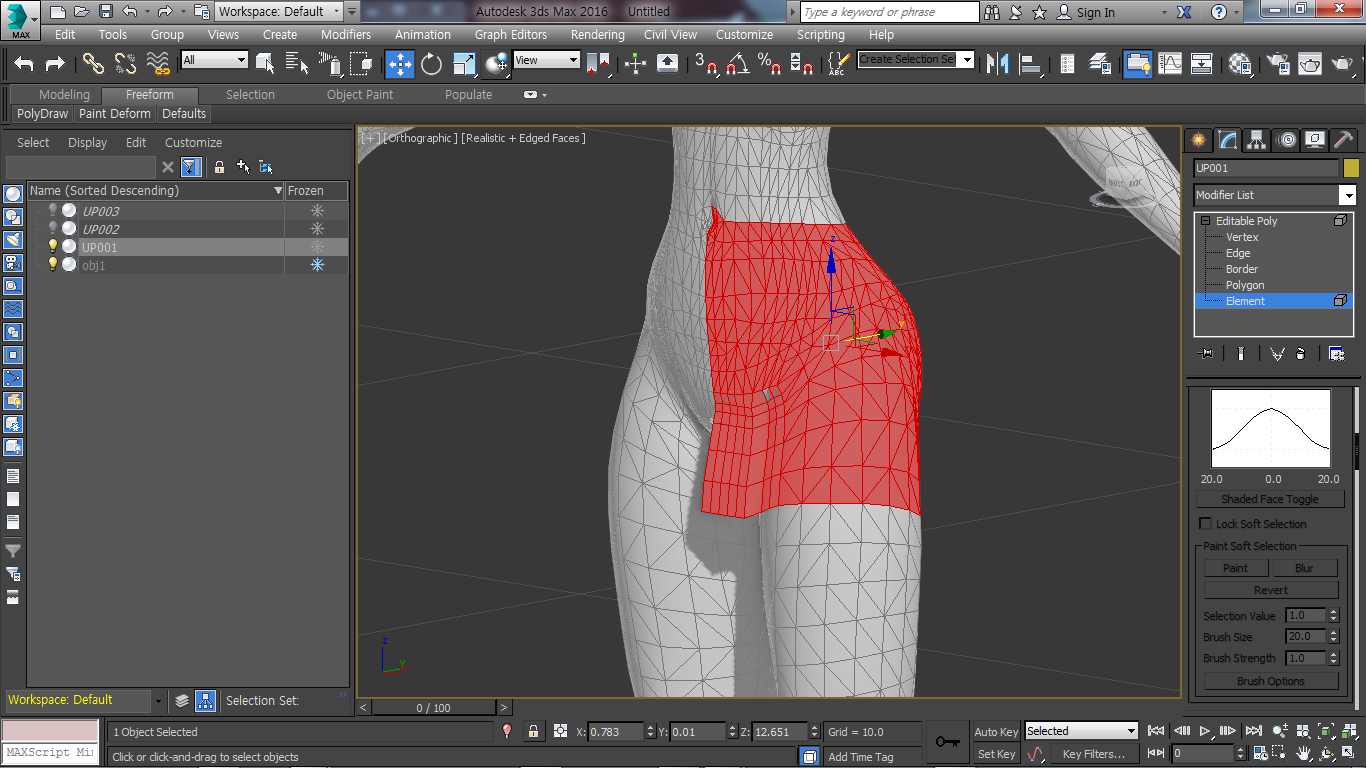
Task: Toggle visibility bulb for UP001
Action: point(53,247)
